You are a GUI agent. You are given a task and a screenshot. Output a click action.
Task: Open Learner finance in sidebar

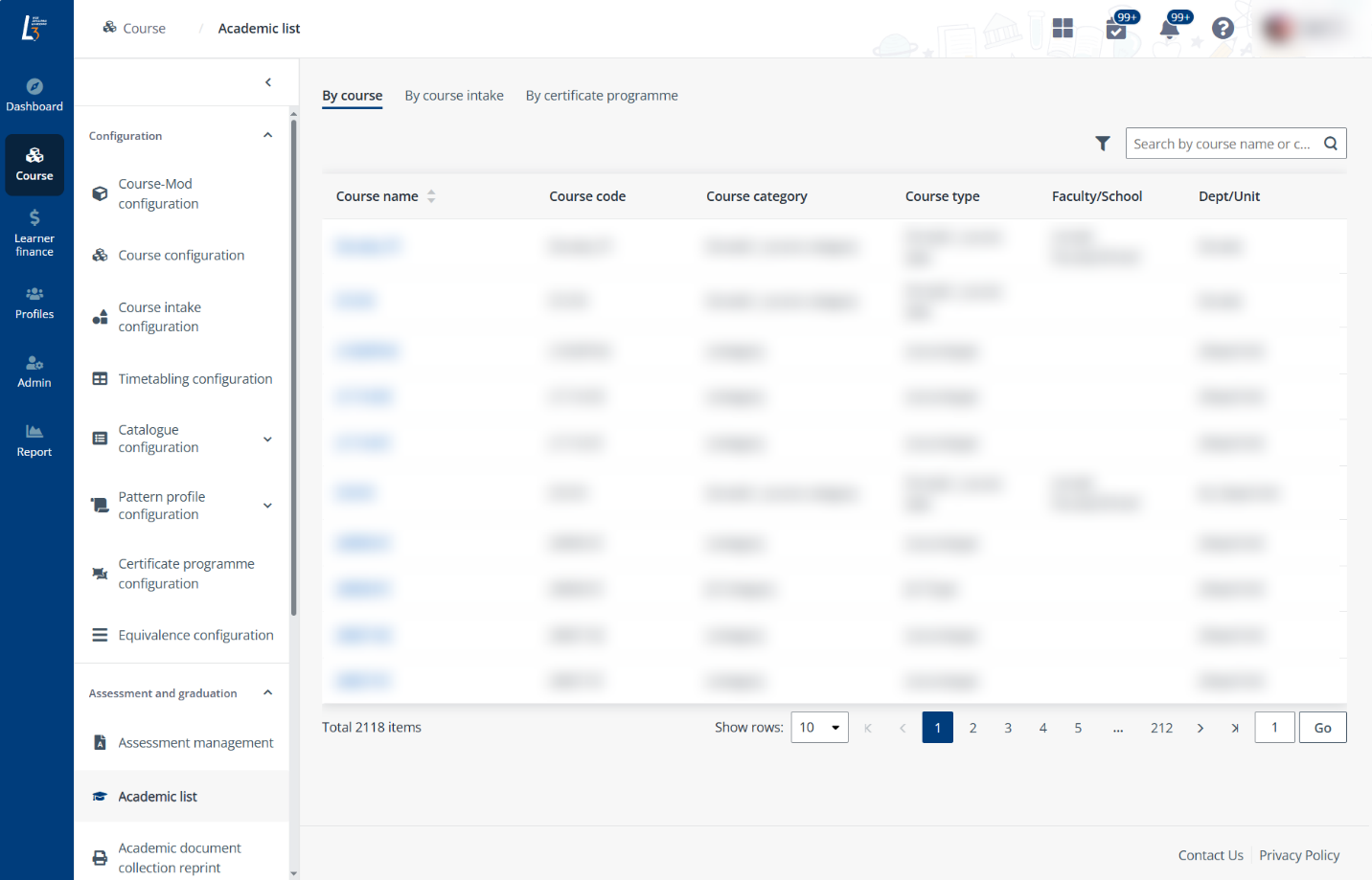pos(34,234)
